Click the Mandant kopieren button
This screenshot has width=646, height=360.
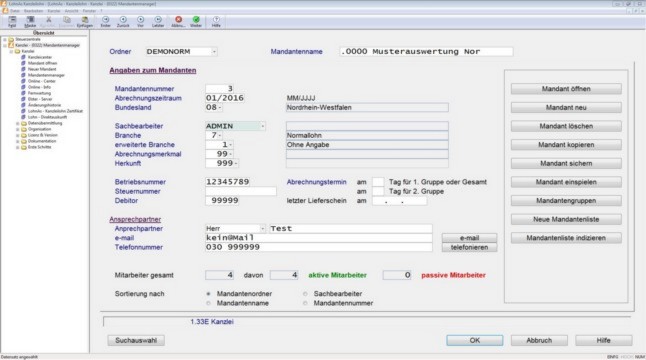pyautogui.click(x=566, y=145)
